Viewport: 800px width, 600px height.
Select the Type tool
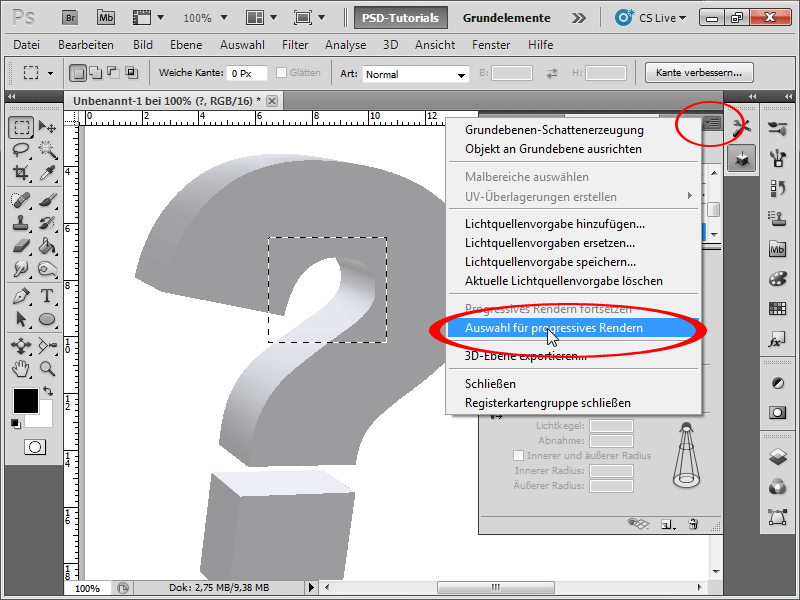coord(47,296)
